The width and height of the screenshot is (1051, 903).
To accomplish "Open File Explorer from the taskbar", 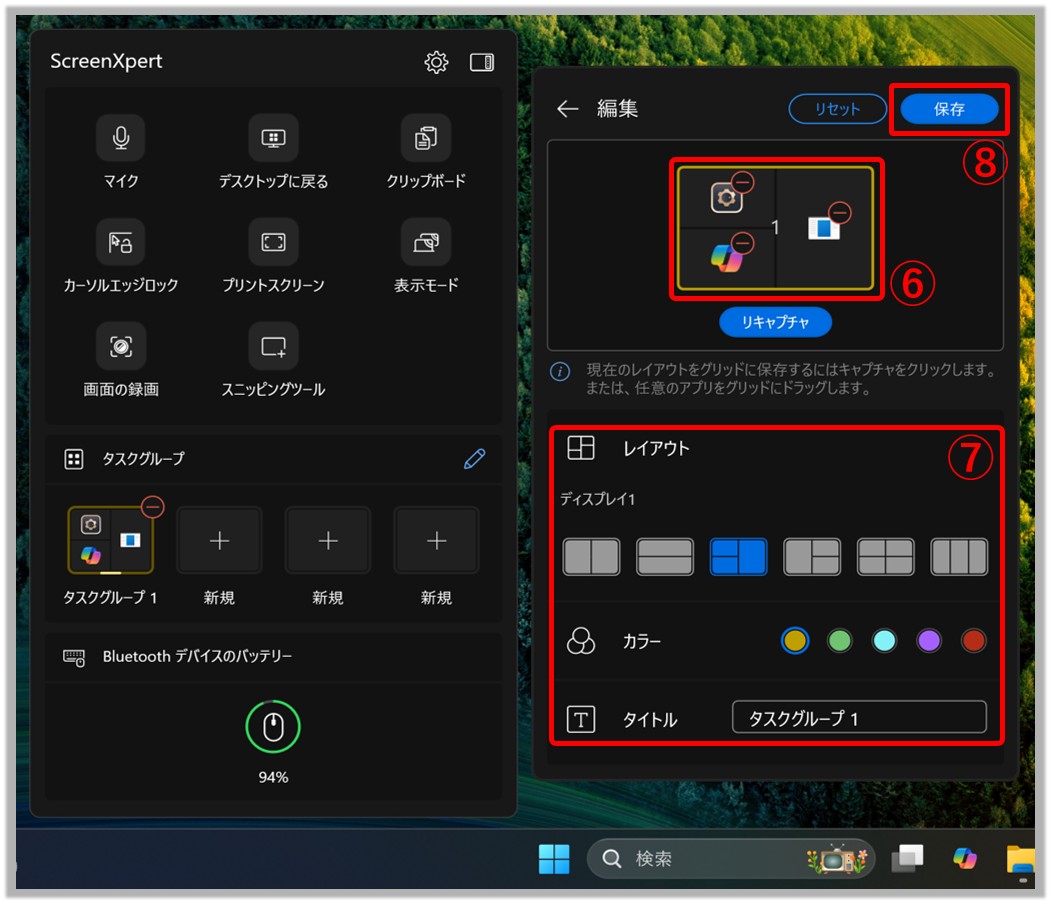I will tap(1020, 859).
